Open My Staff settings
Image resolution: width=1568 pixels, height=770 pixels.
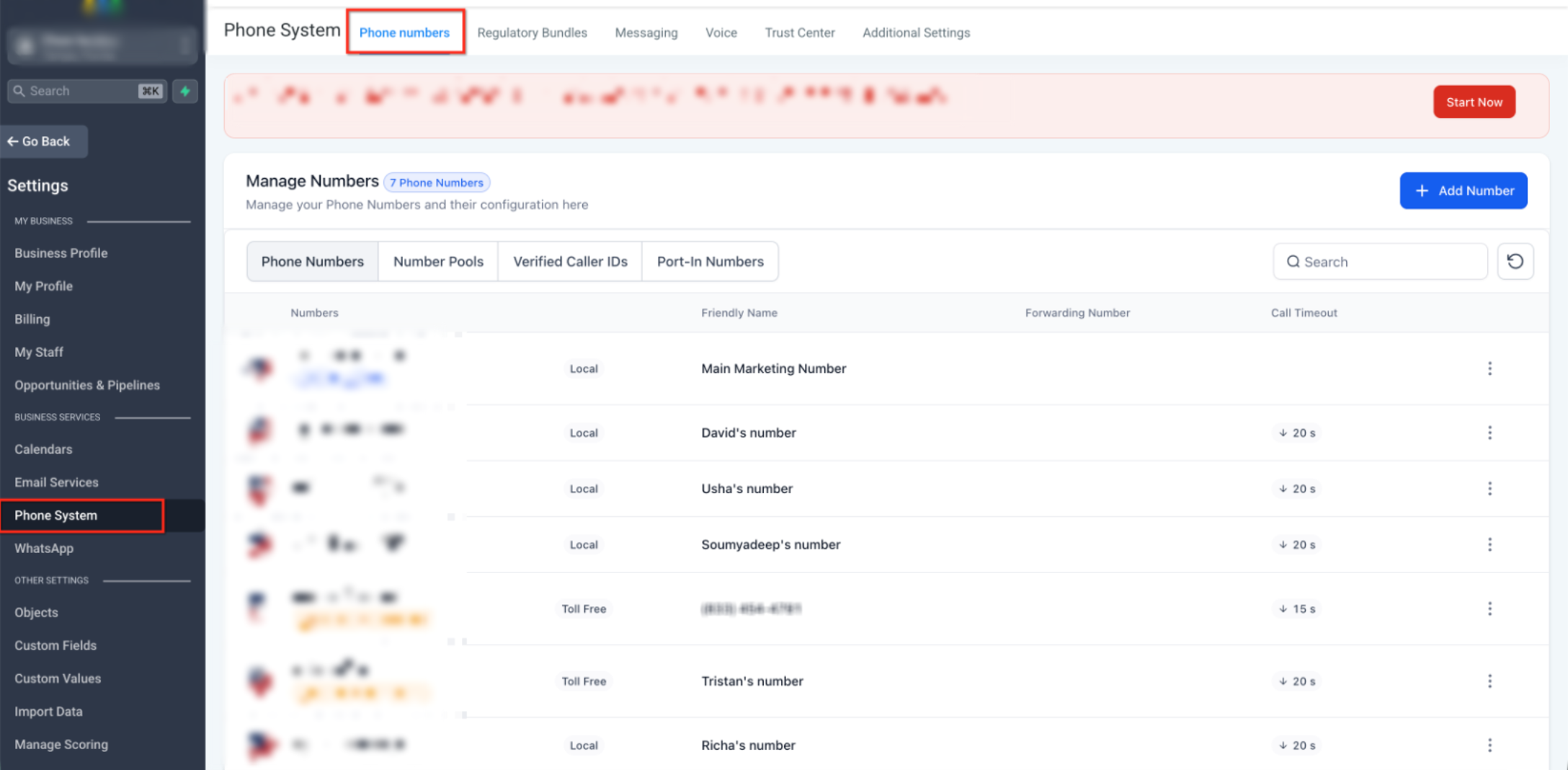(x=39, y=353)
